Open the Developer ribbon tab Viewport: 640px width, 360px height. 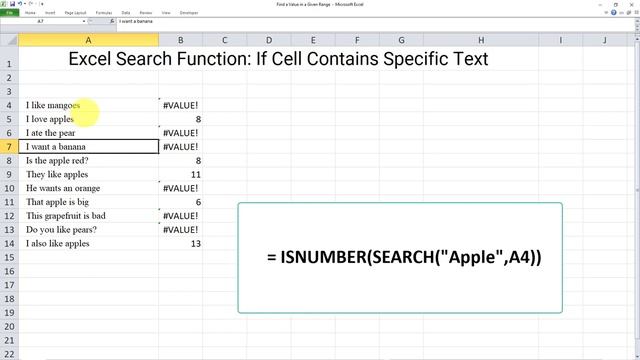189,13
